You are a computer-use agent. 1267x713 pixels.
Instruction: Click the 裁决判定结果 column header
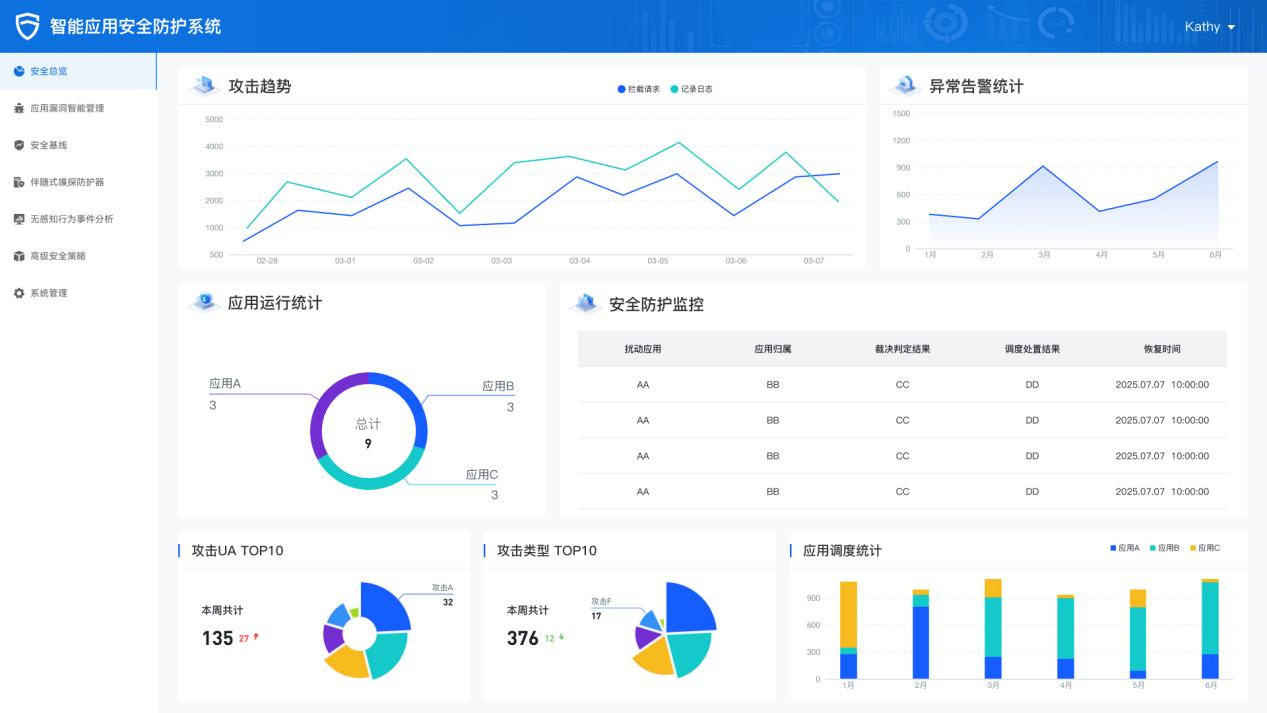pyautogui.click(x=902, y=349)
